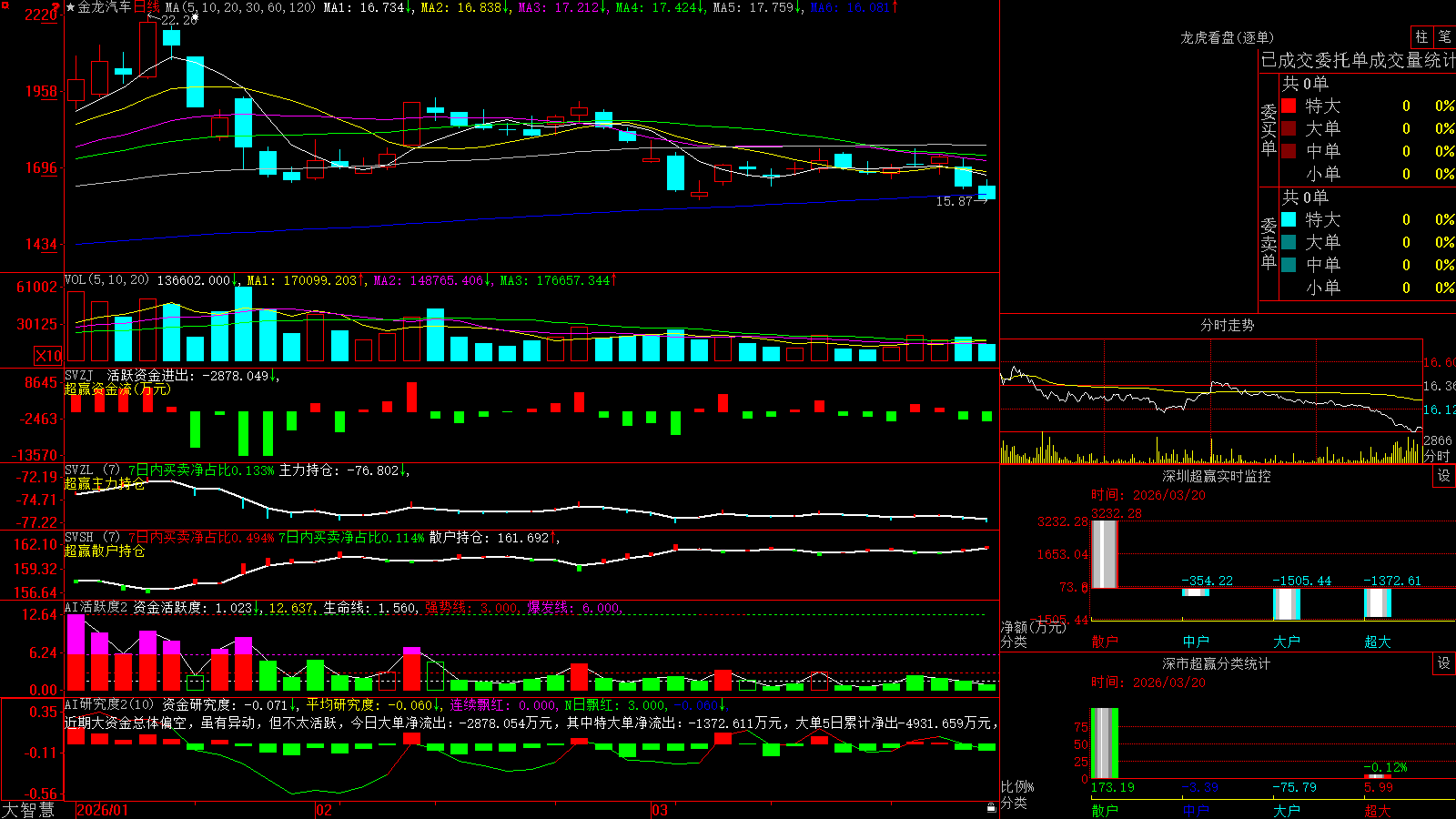Click the cyan 特大 sell-order color swatch
Image resolution: width=1456 pixels, height=819 pixels.
1289,219
